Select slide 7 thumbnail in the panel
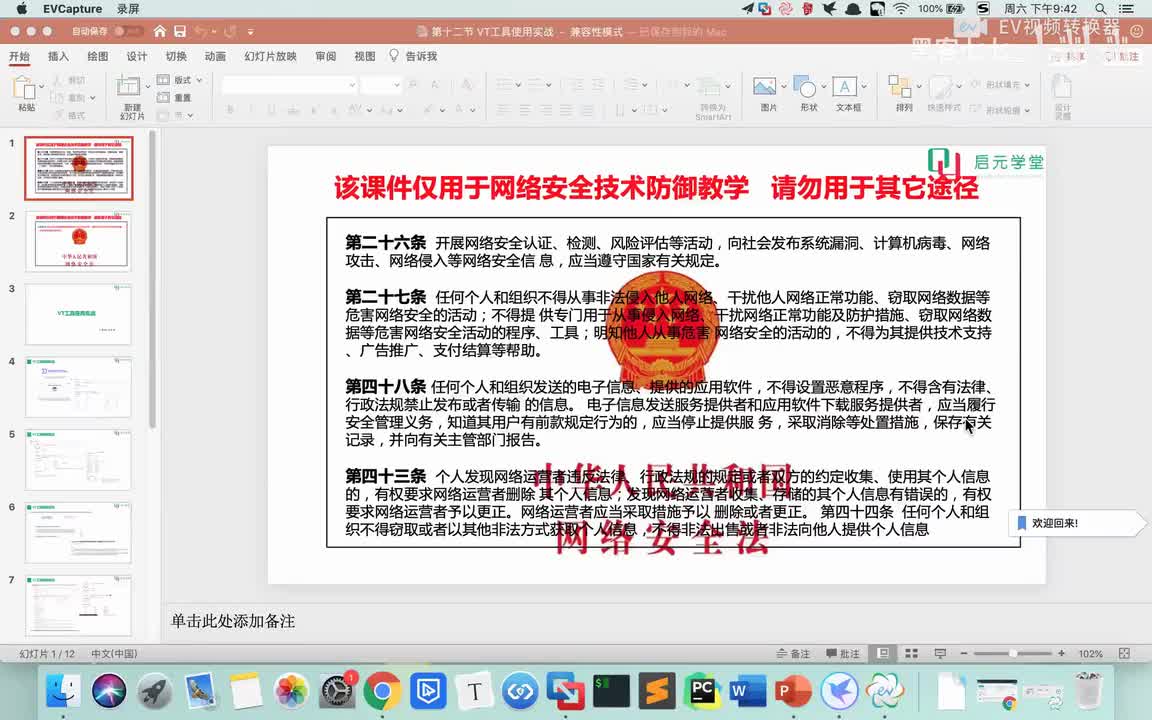1152x720 pixels. point(79,605)
